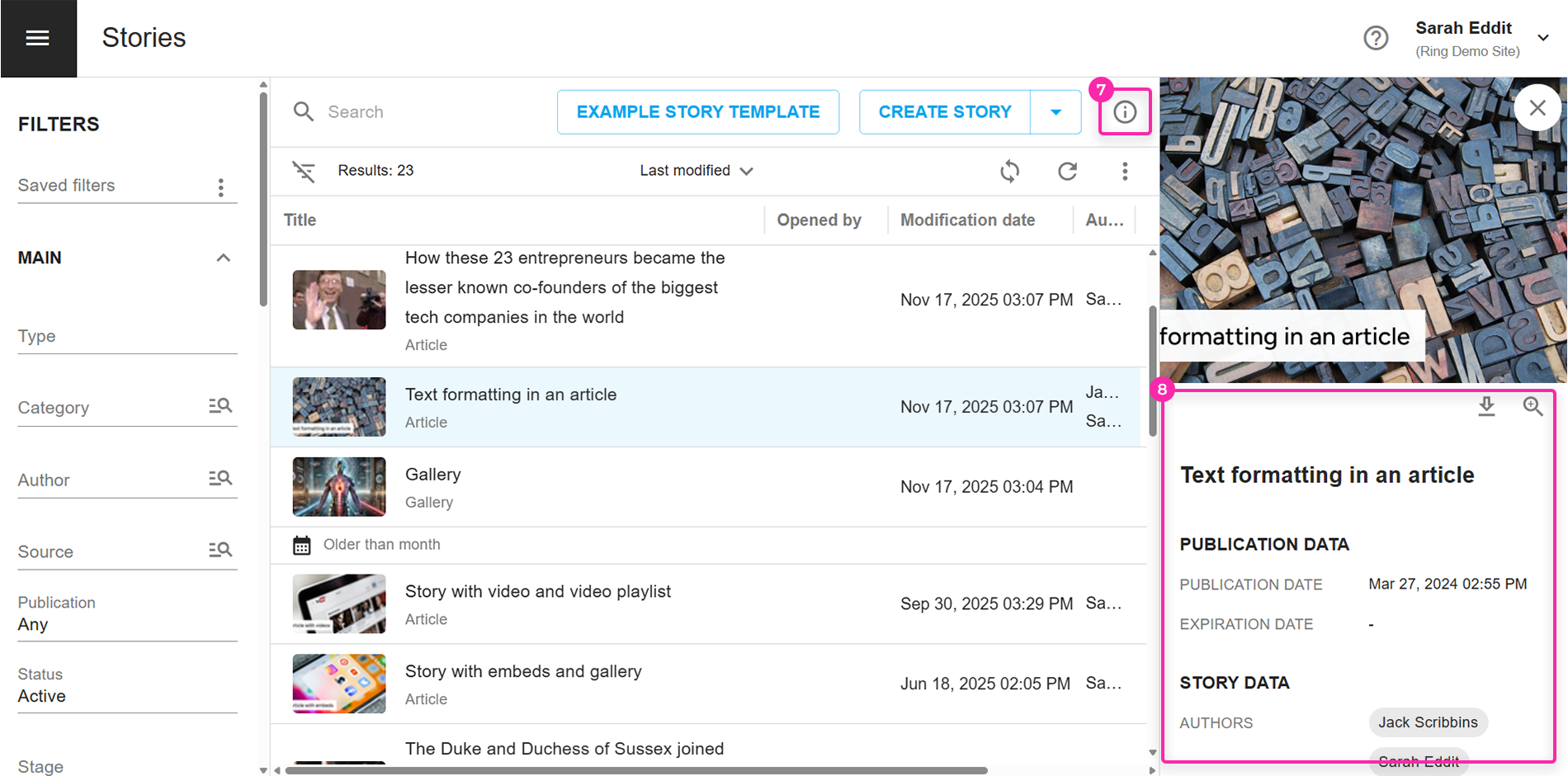Collapse the MAIN filters section
The width and height of the screenshot is (1568, 776).
(223, 258)
